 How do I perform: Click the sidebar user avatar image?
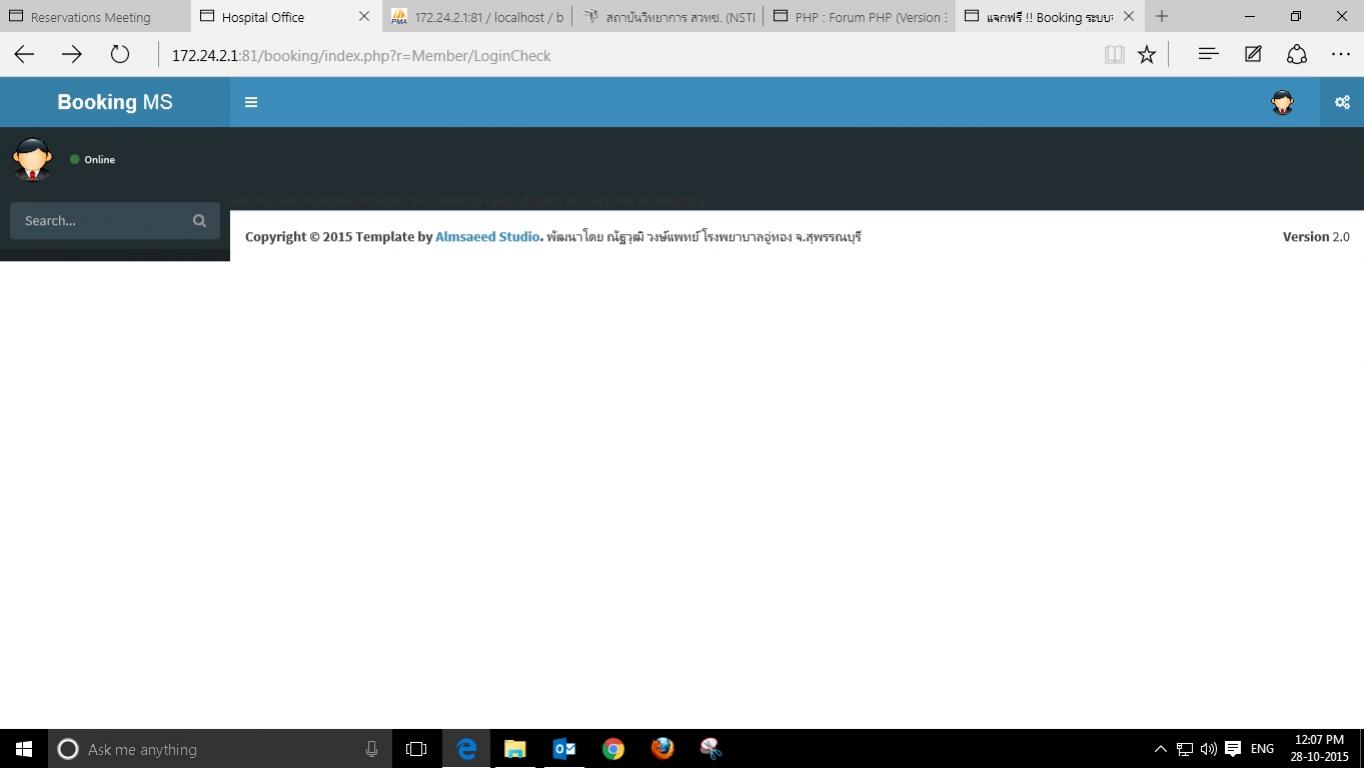point(32,160)
